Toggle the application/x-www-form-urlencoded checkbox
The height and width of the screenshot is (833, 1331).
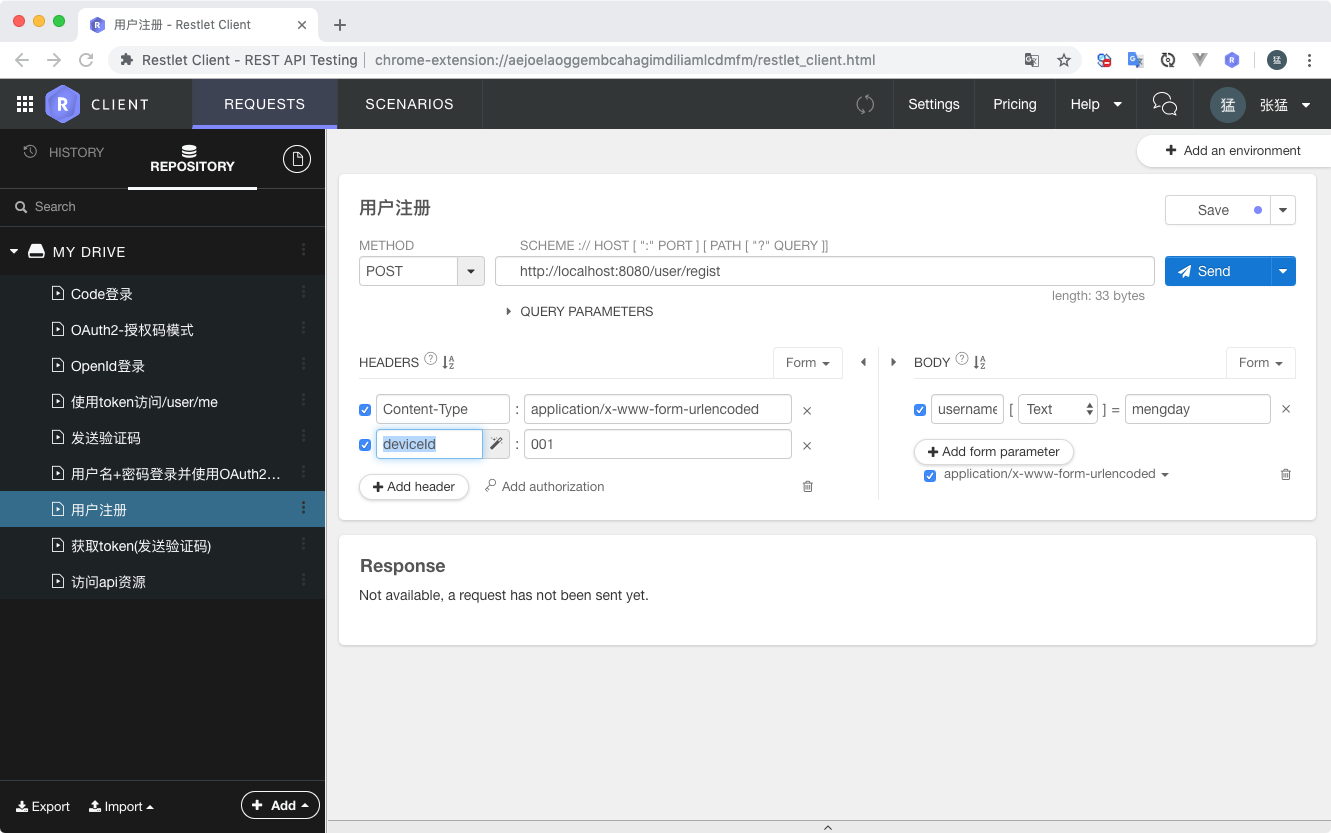click(x=930, y=476)
